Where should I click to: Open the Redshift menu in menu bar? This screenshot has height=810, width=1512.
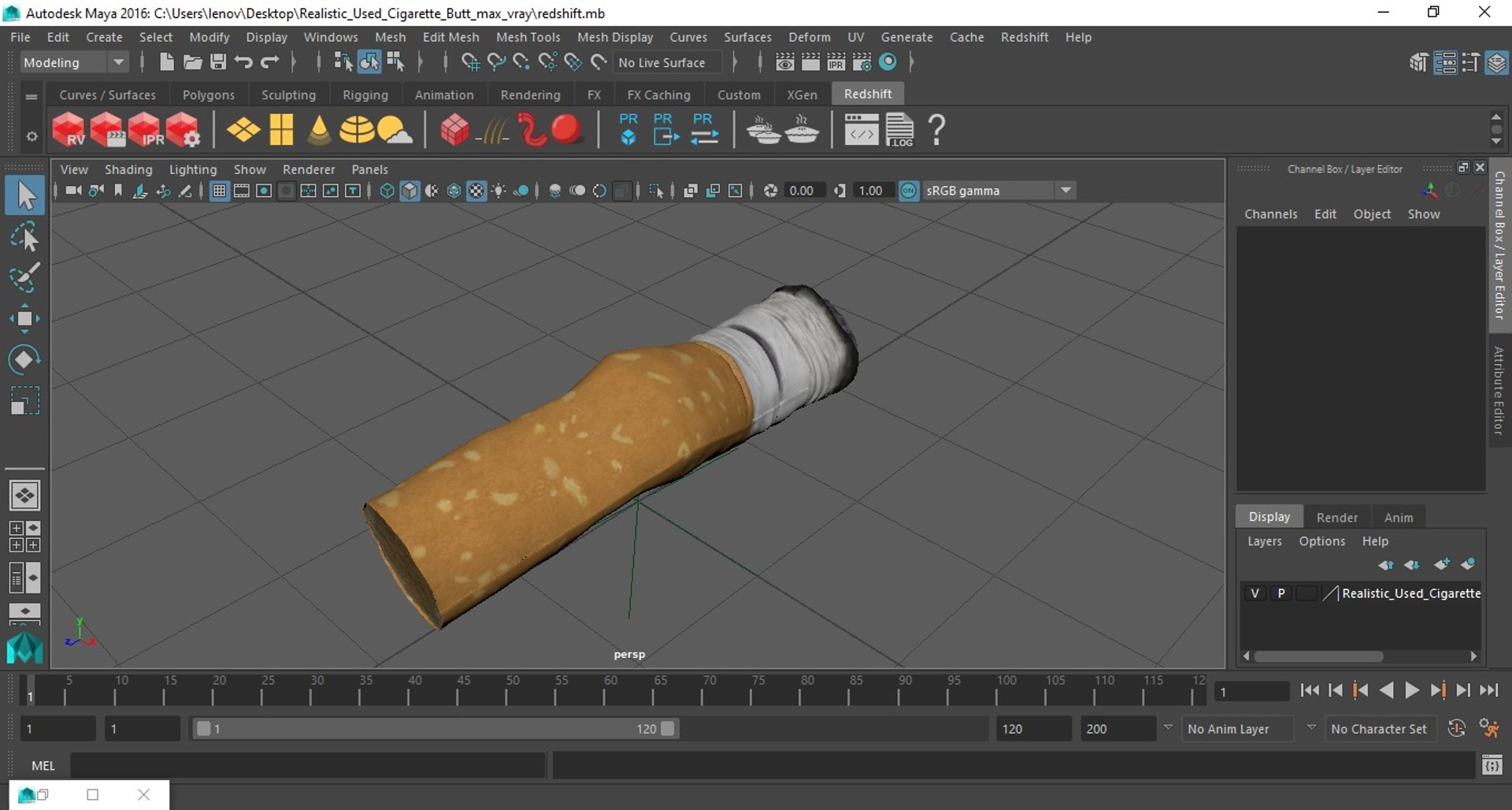click(1024, 37)
